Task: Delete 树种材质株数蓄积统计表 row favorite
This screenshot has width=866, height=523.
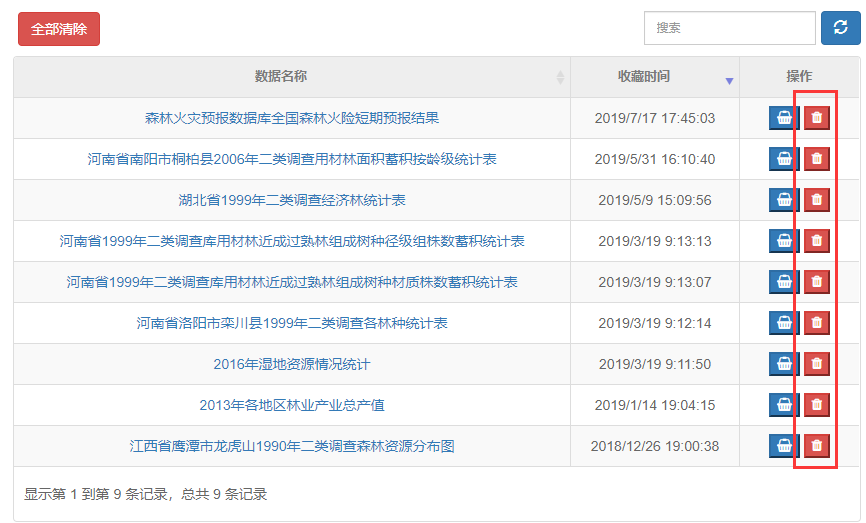Action: click(817, 282)
